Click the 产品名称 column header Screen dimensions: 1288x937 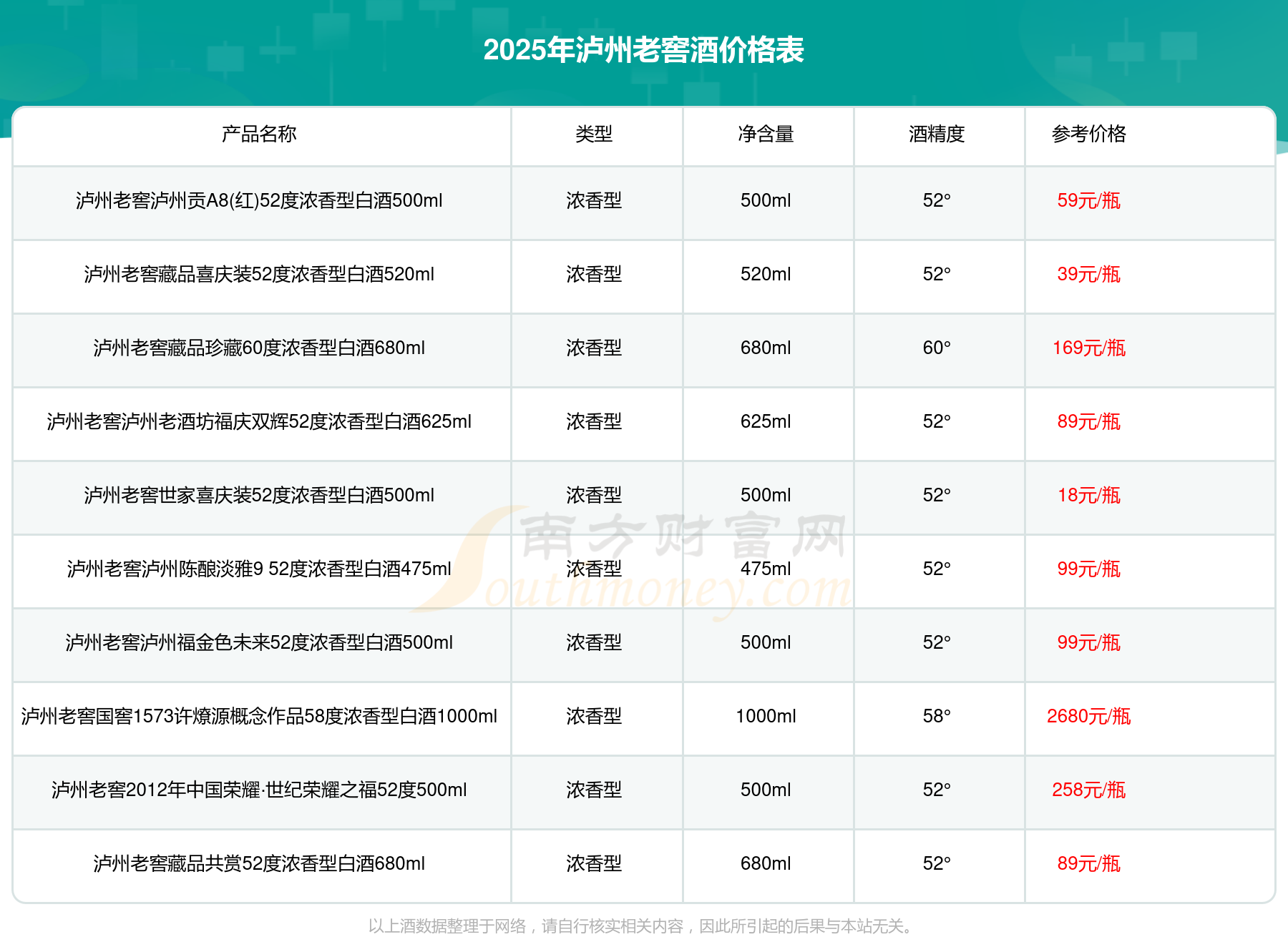(x=259, y=134)
